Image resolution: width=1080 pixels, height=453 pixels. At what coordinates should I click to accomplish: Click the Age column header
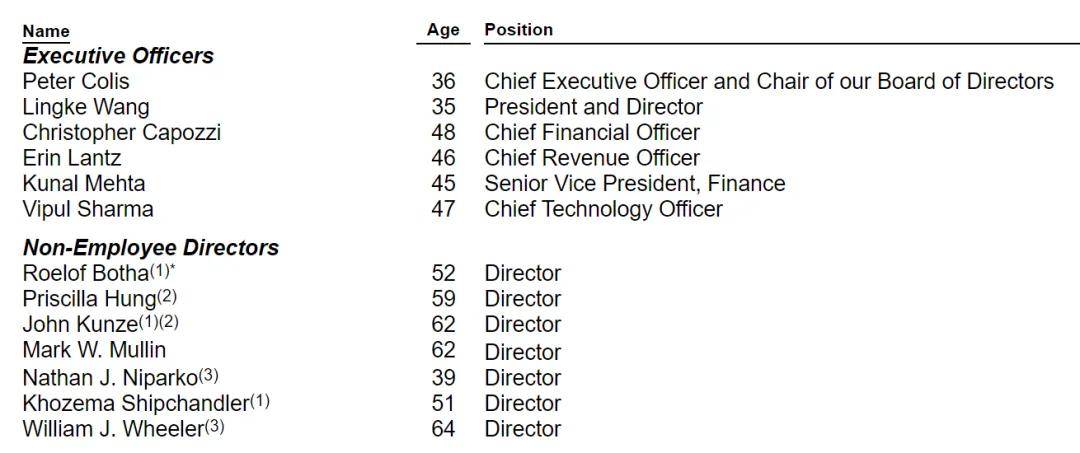443,30
